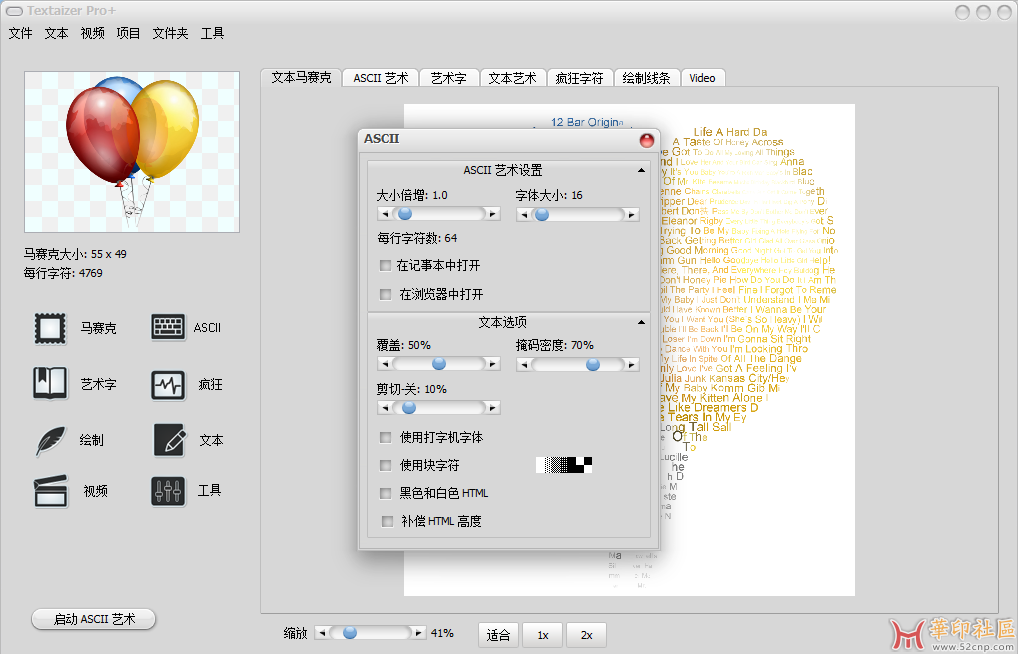The image size is (1018, 654).
Task: Click the 2x zoom button
Action: coord(586,635)
